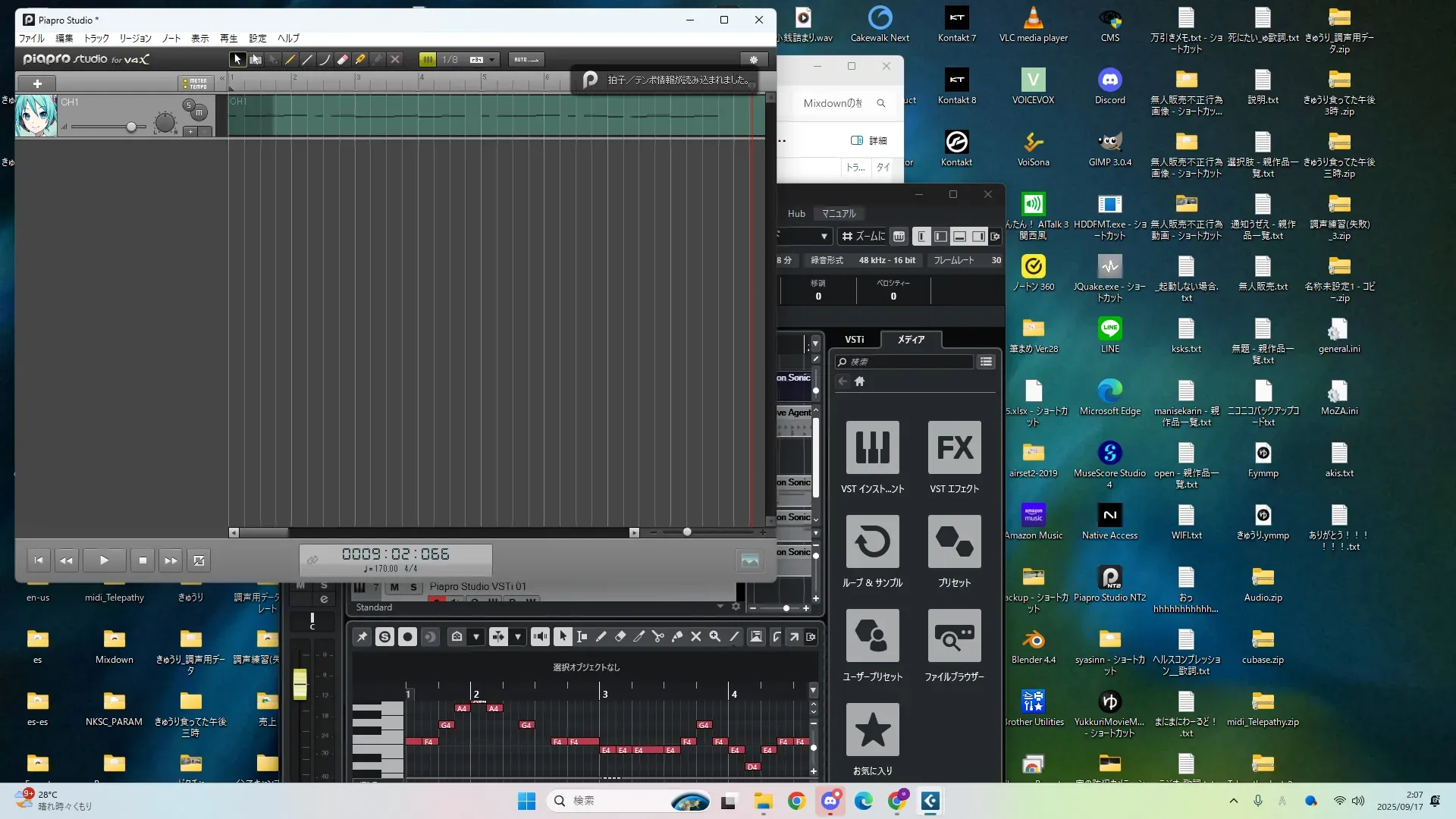Viewport: 1456px width, 819px height.
Task: Open the ズームに dropdown in Cubase
Action: (862, 237)
